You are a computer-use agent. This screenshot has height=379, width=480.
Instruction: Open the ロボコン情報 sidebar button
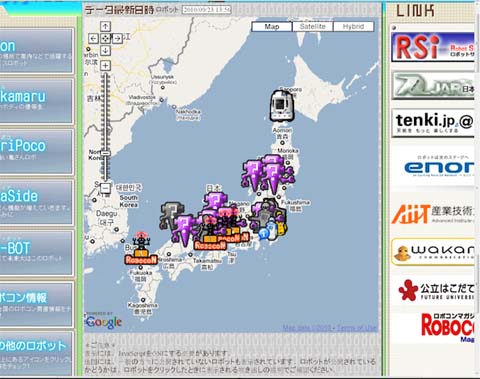(x=36, y=304)
